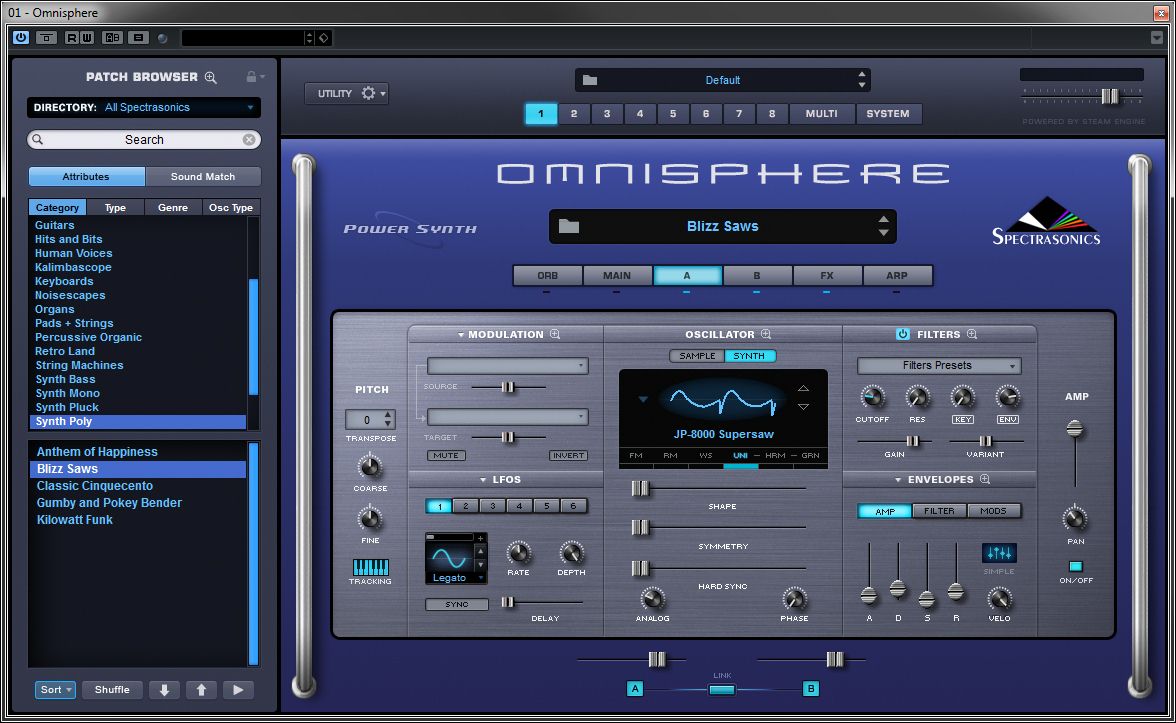
Task: Click the Envelopes zoom magnifier icon
Action: pos(986,479)
